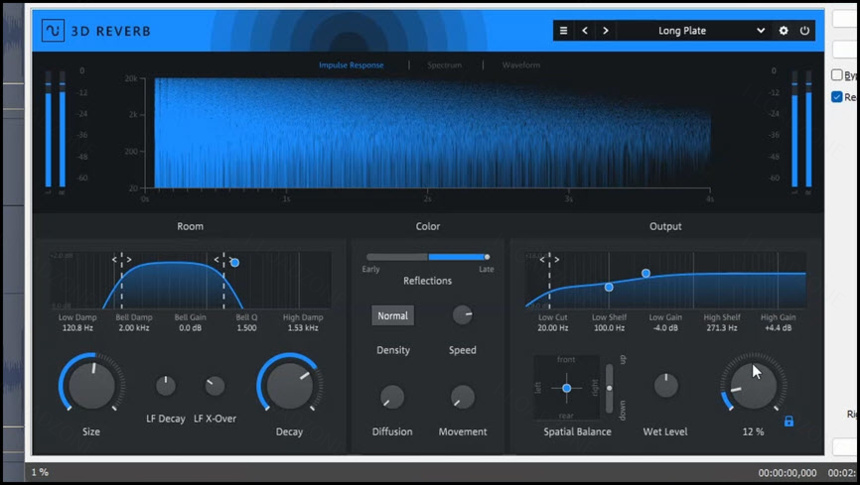
Task: Click the Speed knob
Action: pos(463,315)
